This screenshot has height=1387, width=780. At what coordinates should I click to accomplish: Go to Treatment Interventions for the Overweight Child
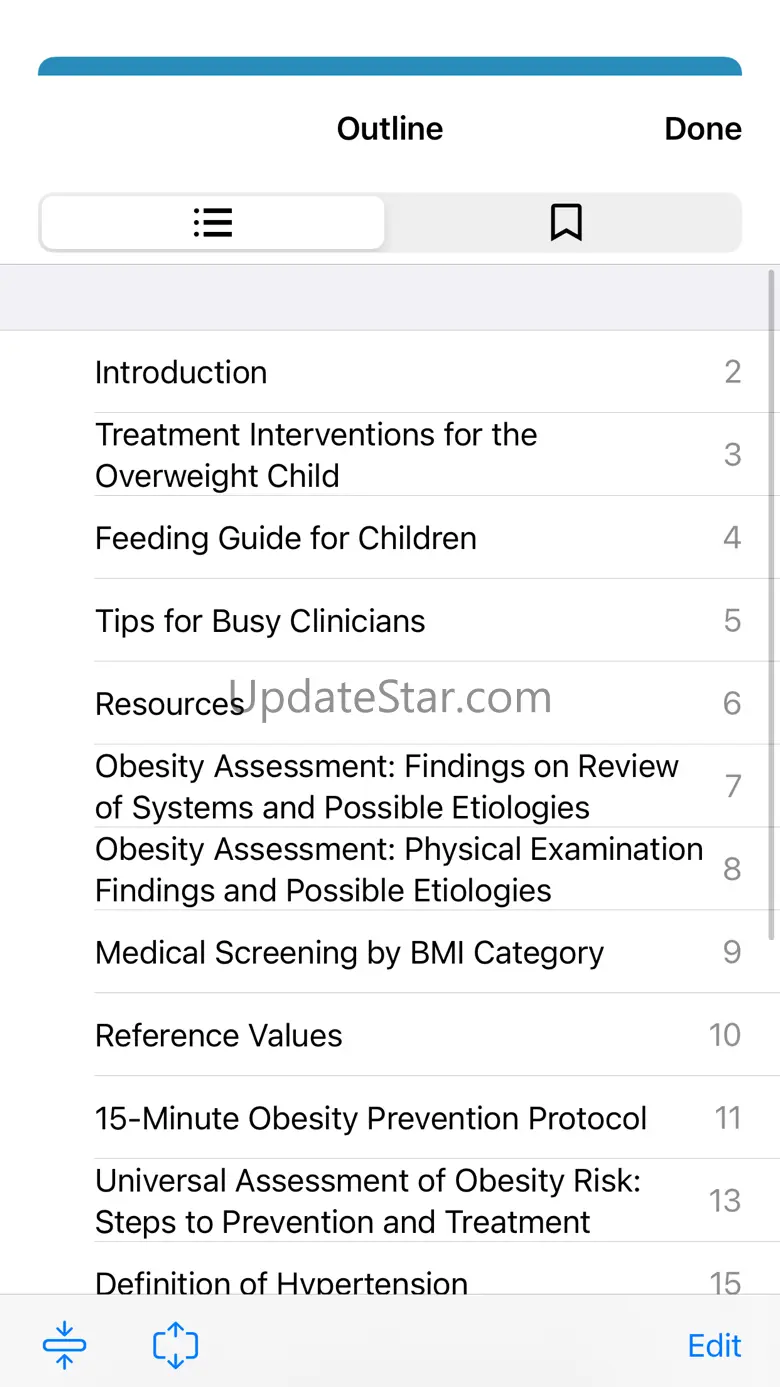click(316, 455)
